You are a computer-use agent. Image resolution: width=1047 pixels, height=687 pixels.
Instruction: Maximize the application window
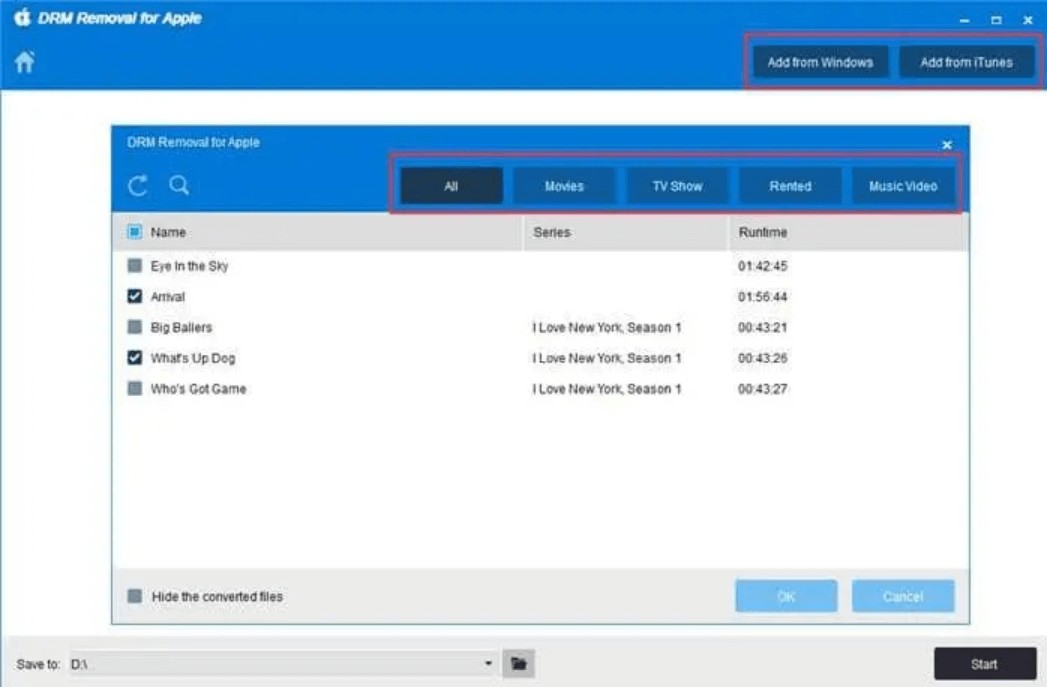(x=996, y=20)
